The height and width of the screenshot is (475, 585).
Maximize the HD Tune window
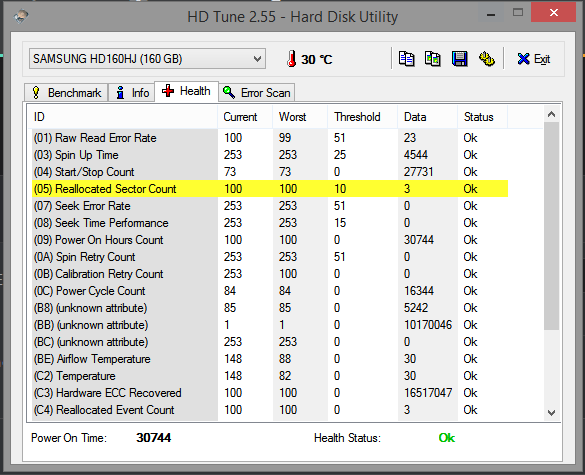[x=518, y=13]
